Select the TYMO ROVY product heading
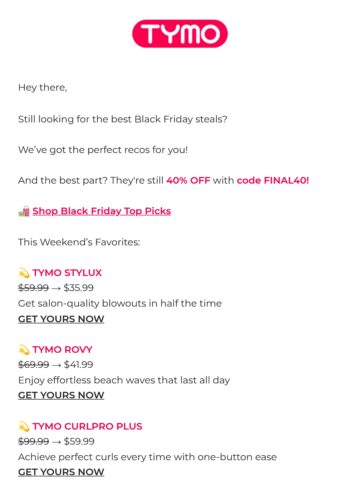The width and height of the screenshot is (360, 480). [62, 349]
